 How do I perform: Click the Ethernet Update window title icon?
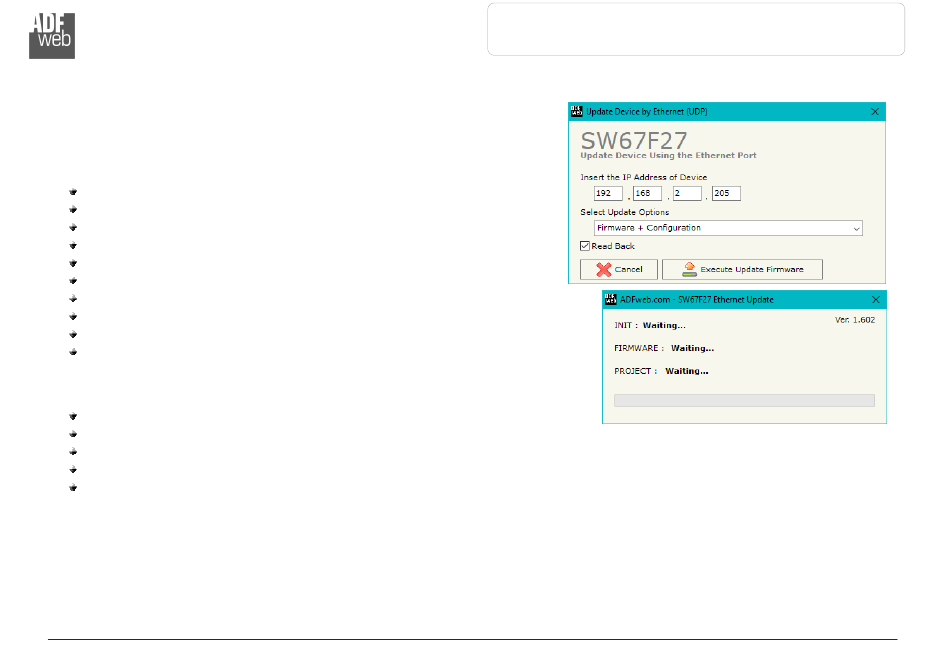[x=611, y=299]
